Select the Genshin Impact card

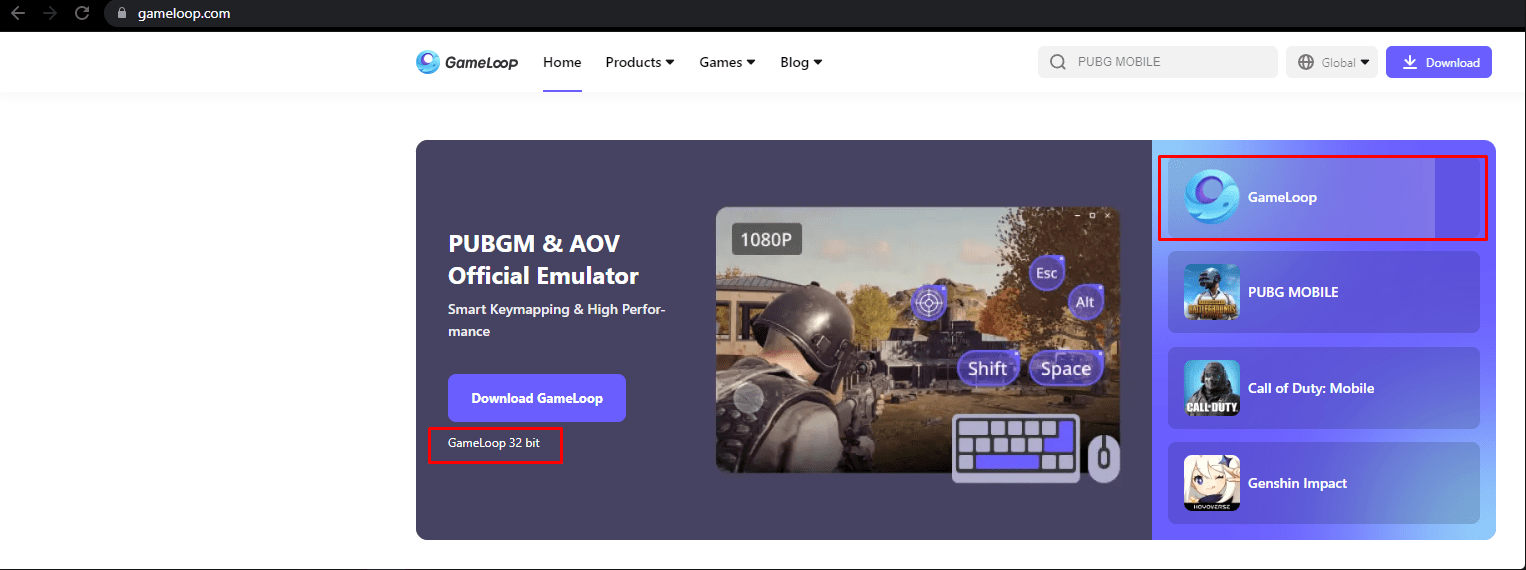(x=1324, y=483)
